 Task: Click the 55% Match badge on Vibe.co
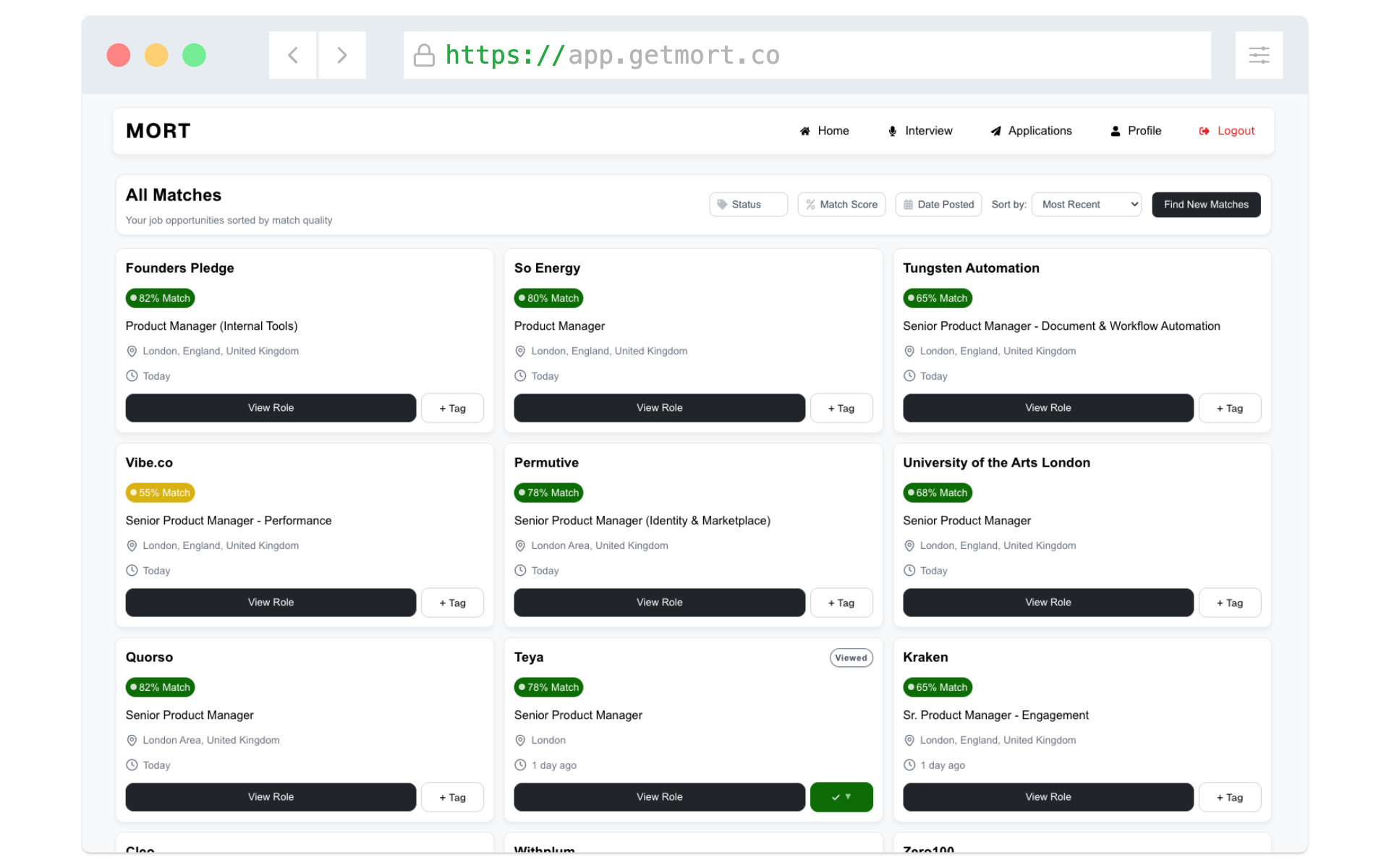pyautogui.click(x=160, y=493)
